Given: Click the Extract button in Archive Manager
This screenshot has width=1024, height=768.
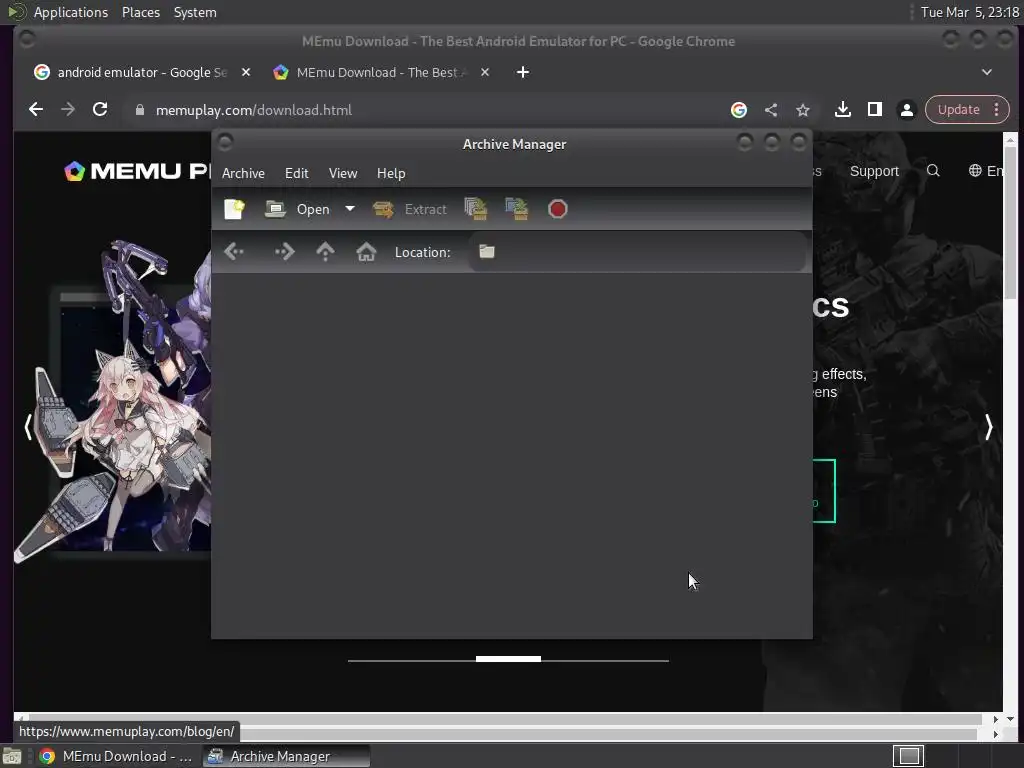Looking at the screenshot, I should pos(409,209).
